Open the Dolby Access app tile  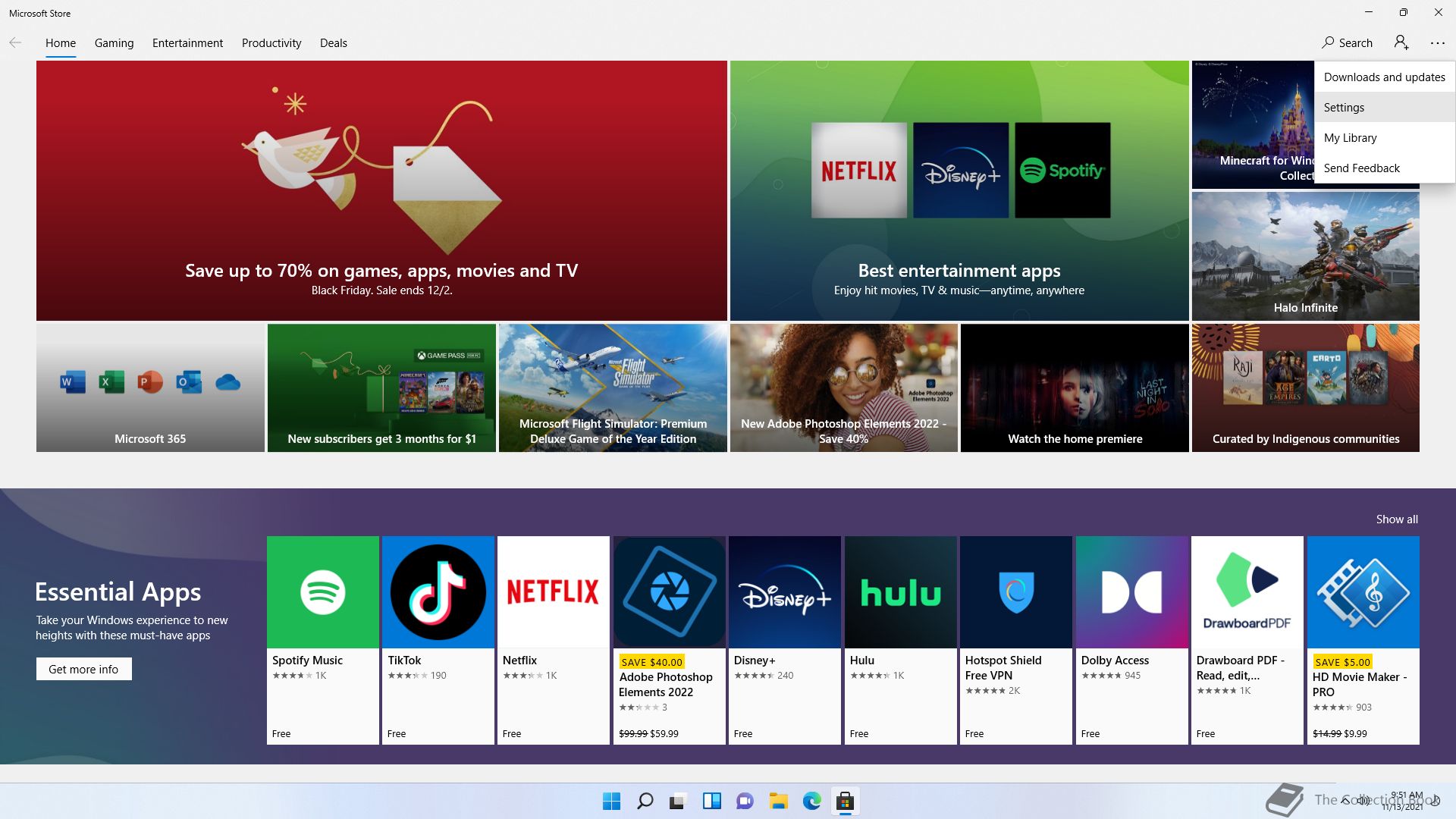pyautogui.click(x=1132, y=640)
